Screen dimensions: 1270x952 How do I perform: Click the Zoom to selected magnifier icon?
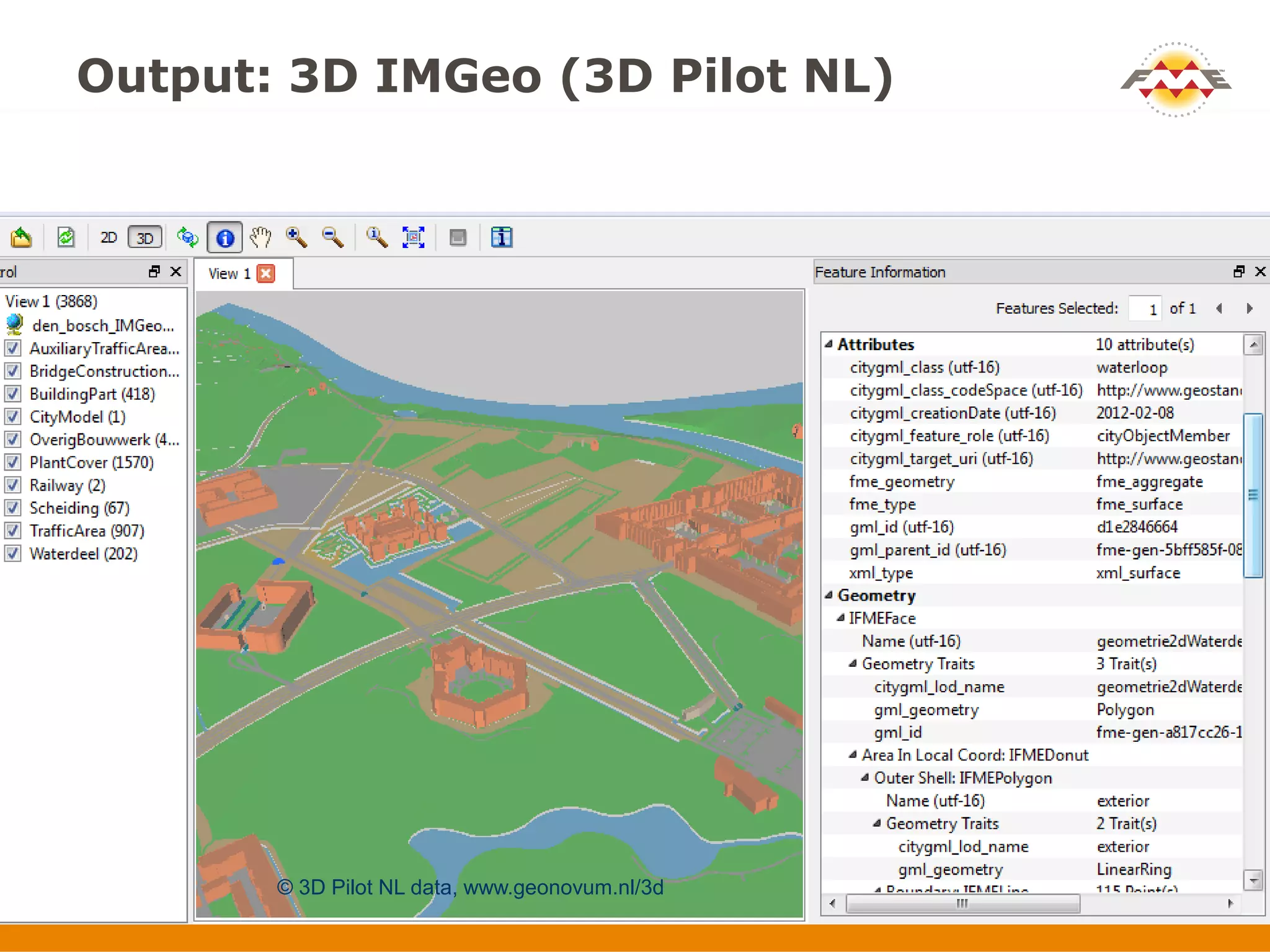377,237
